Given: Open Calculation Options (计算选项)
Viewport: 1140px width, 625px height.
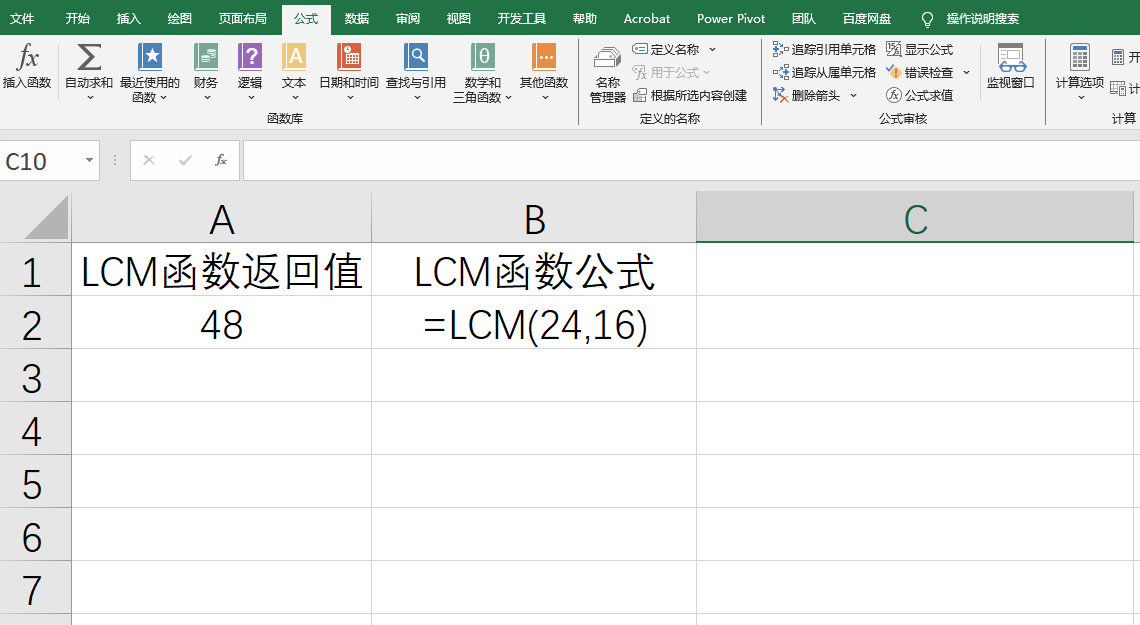Looking at the screenshot, I should click(x=1080, y=73).
